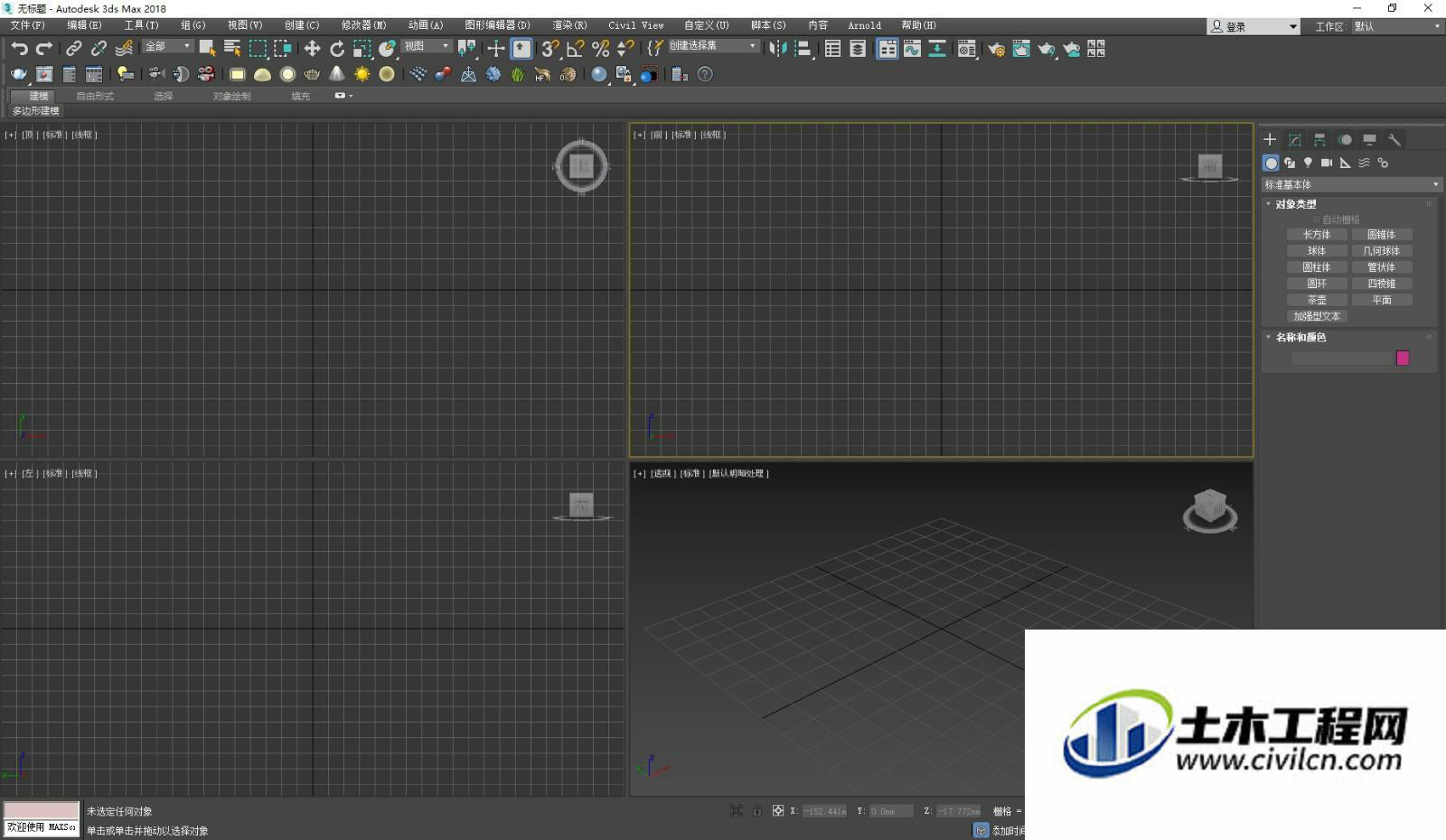Activate the Select and Link tool
Viewport: 1446px width, 840px height.
pos(74,49)
